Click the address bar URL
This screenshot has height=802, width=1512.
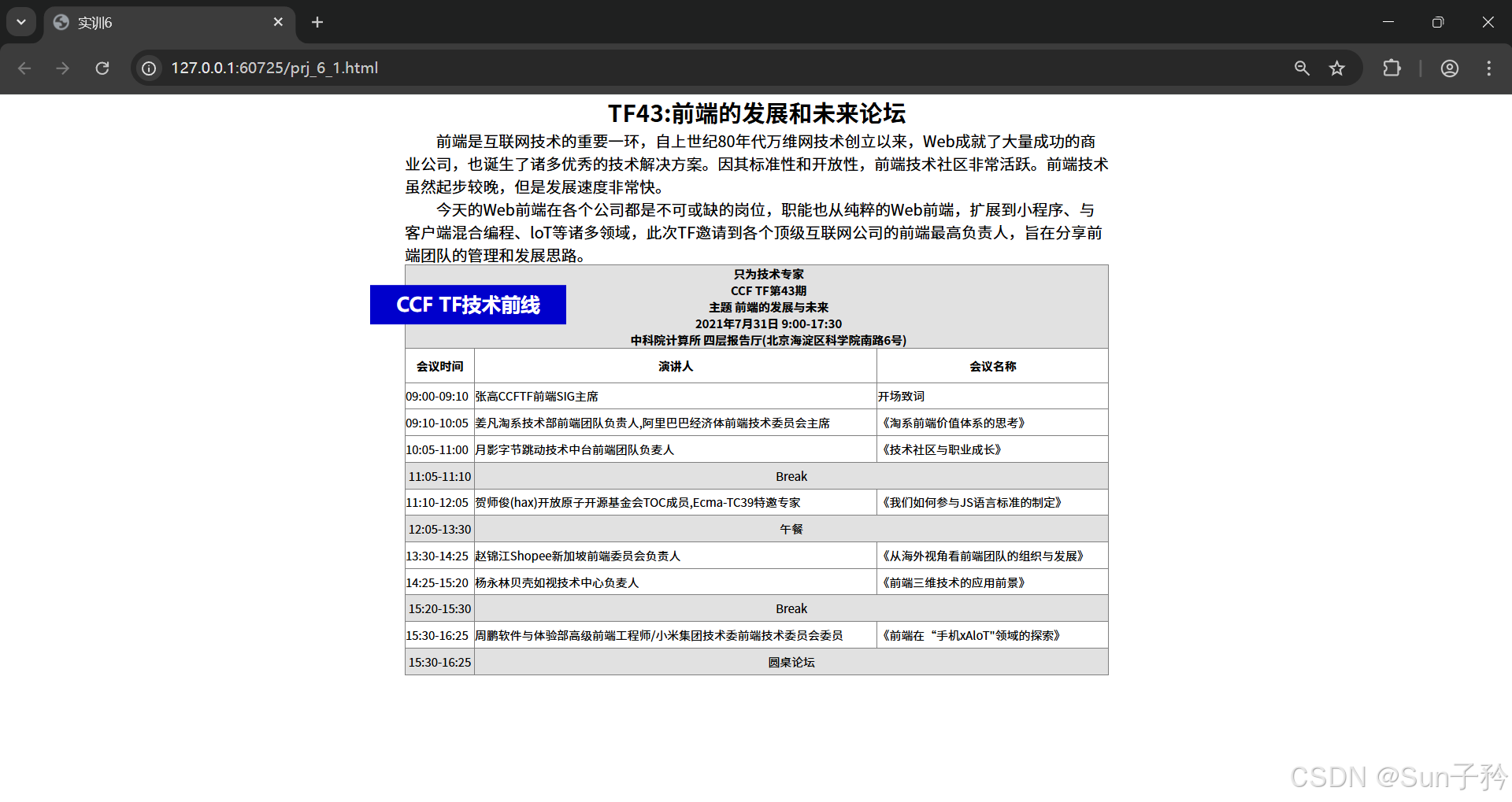[275, 68]
